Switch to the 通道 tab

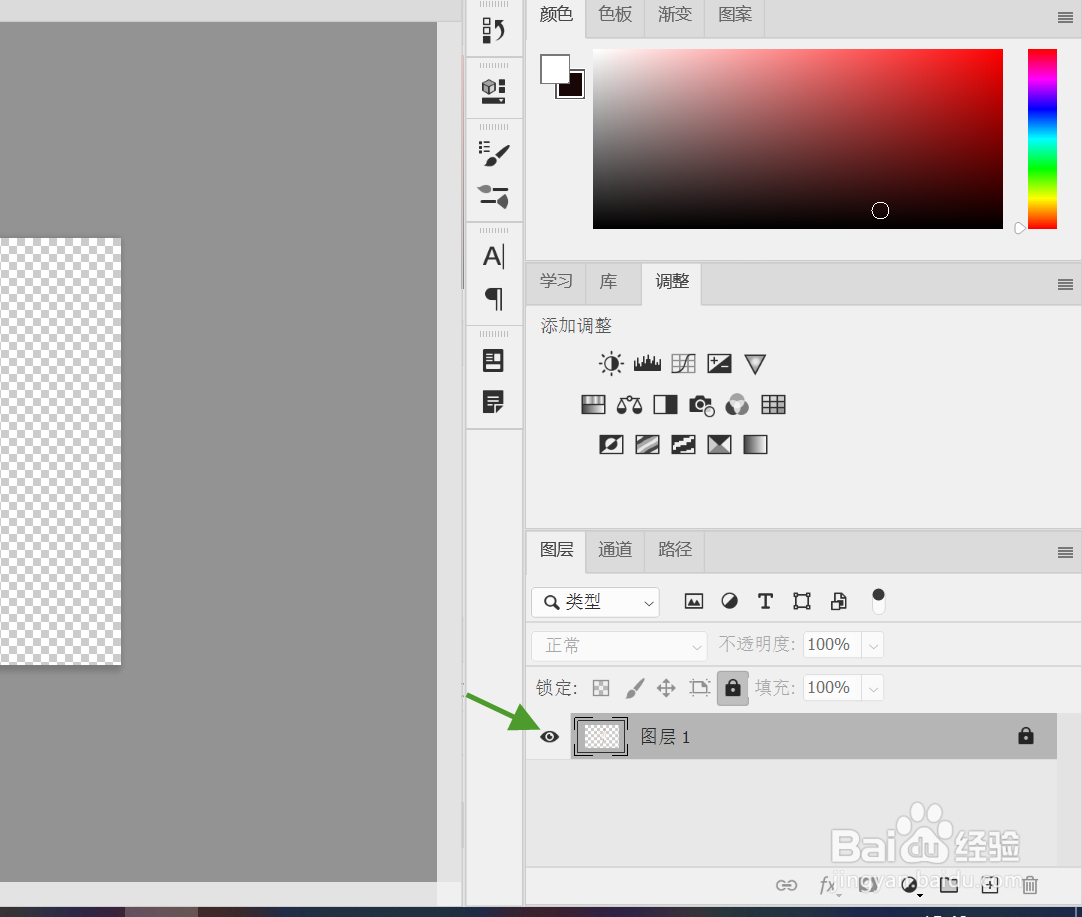[615, 549]
